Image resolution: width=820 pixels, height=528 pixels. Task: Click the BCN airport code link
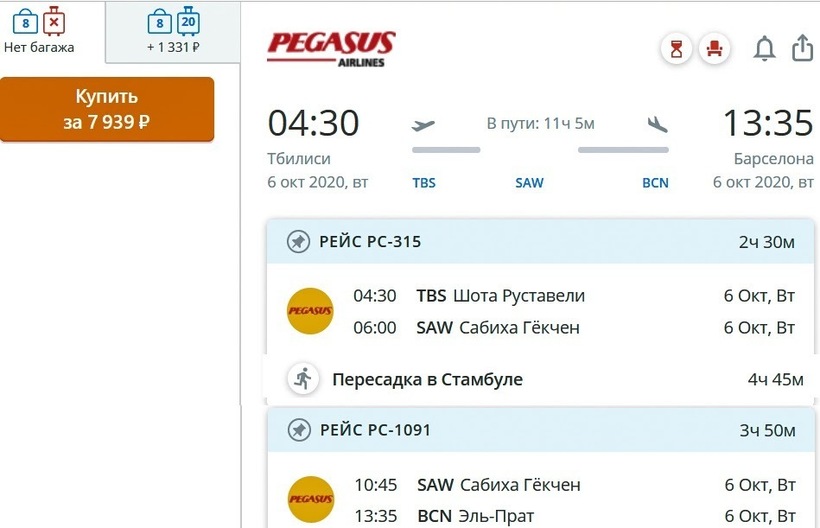[655, 183]
